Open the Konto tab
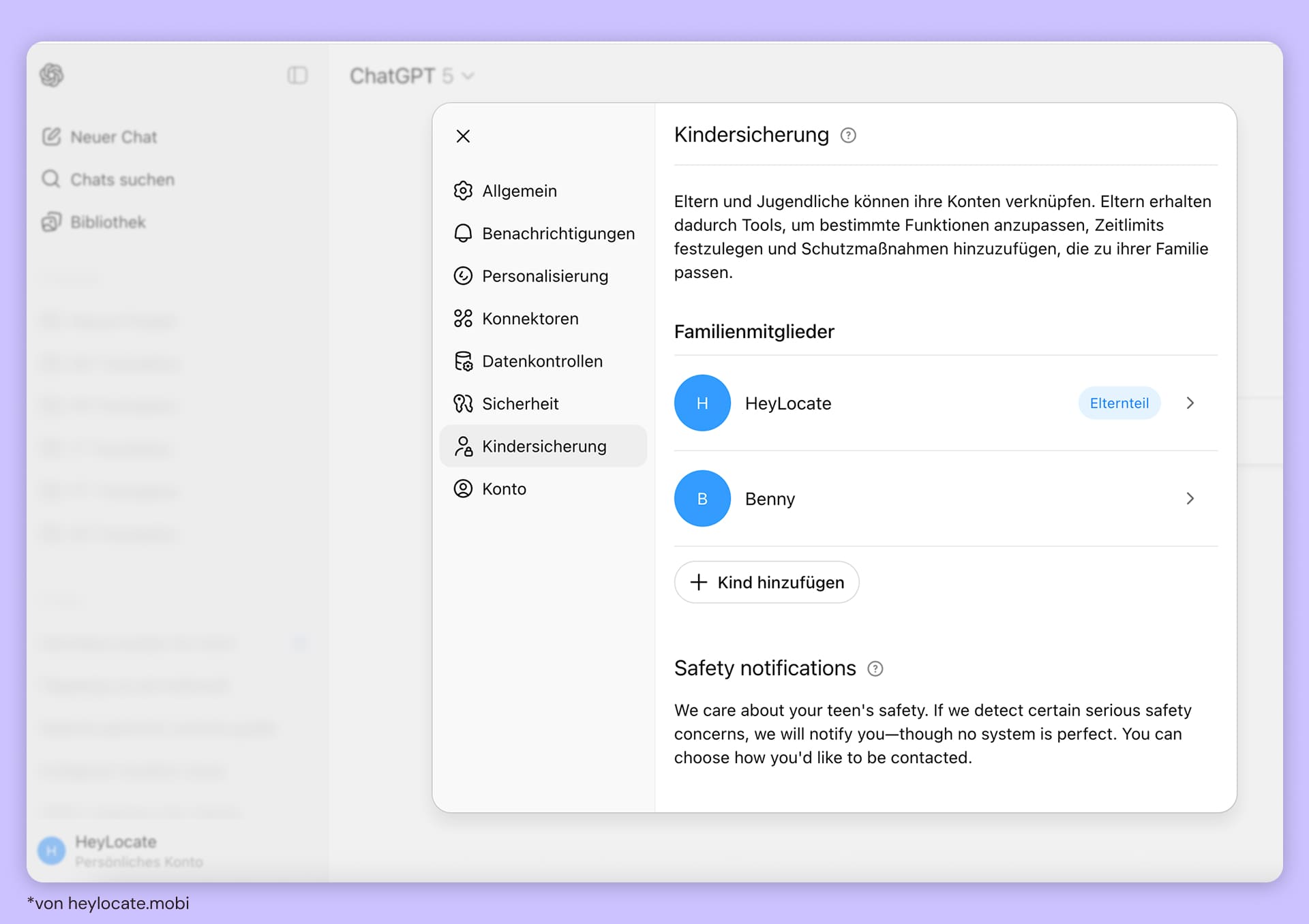The width and height of the screenshot is (1309, 924). click(x=543, y=489)
